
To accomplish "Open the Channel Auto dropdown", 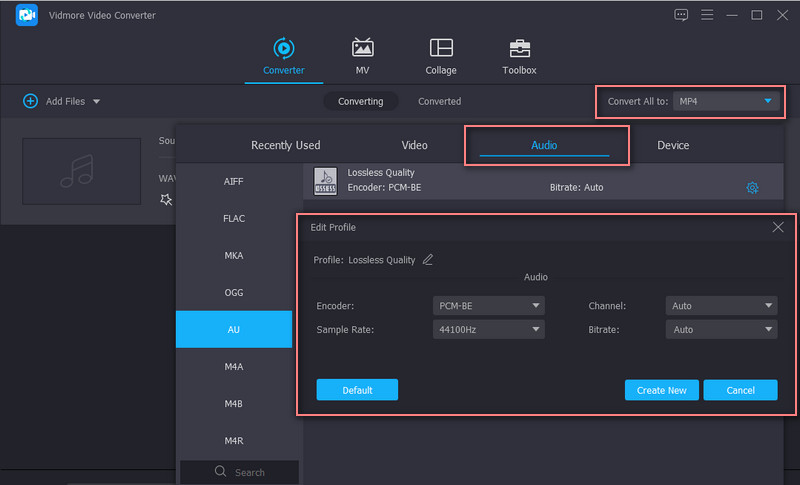I will coord(720,306).
